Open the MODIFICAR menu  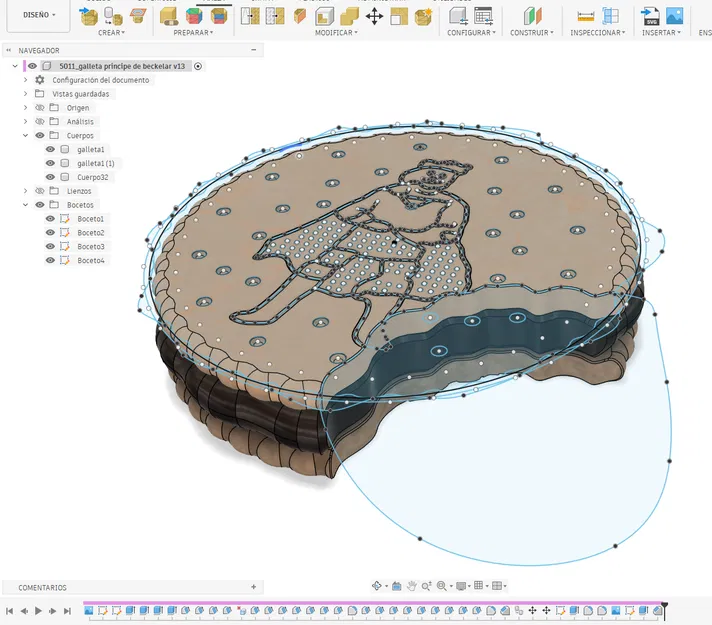pos(336,33)
